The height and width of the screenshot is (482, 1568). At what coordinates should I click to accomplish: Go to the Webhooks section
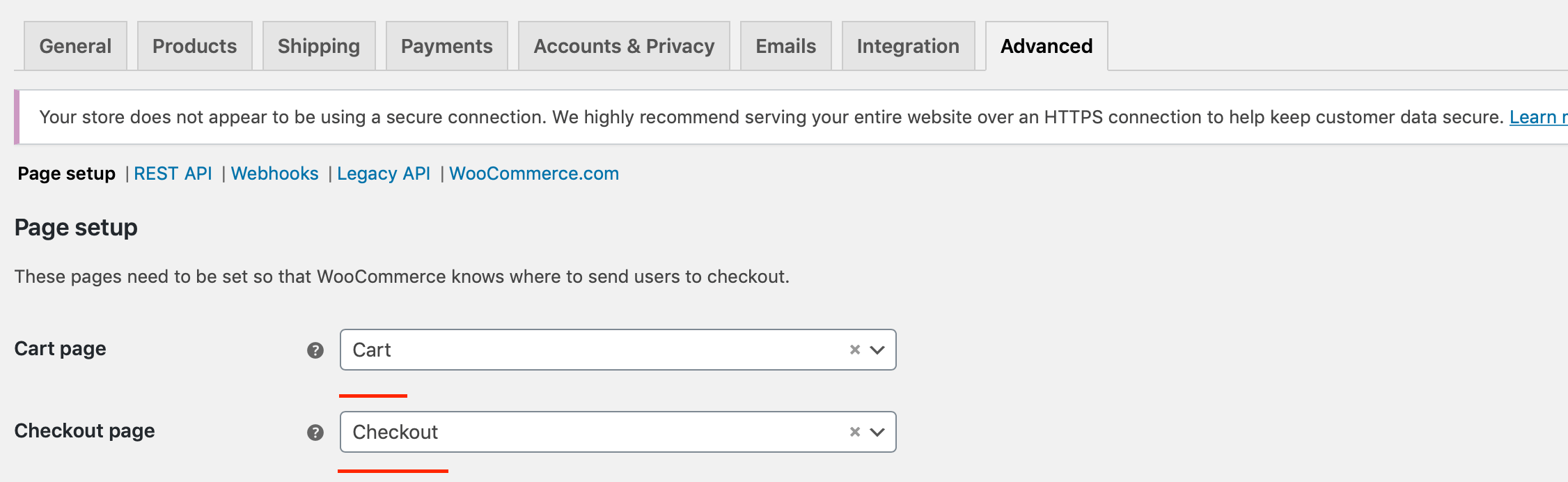point(274,173)
